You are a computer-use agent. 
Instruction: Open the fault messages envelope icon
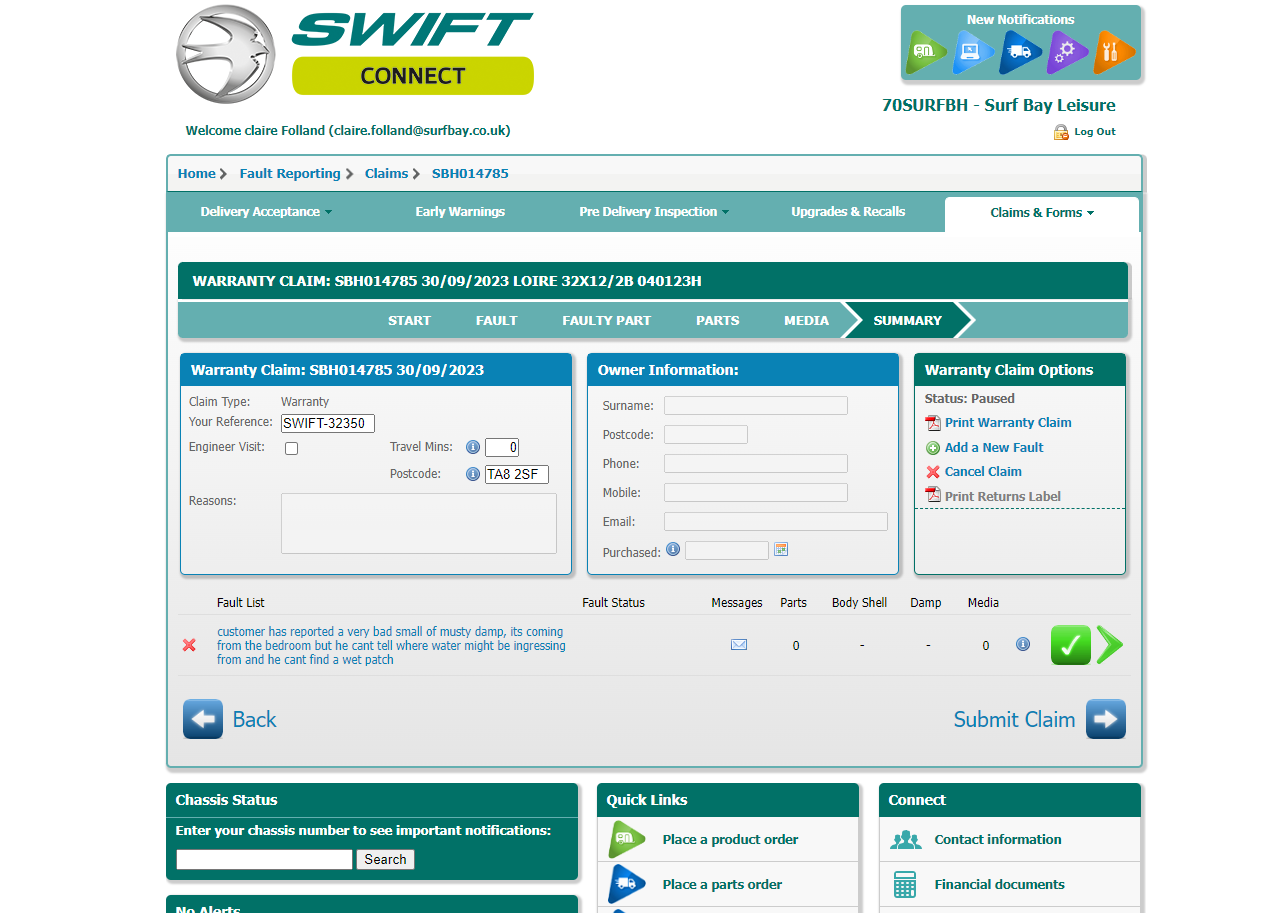[x=739, y=645]
